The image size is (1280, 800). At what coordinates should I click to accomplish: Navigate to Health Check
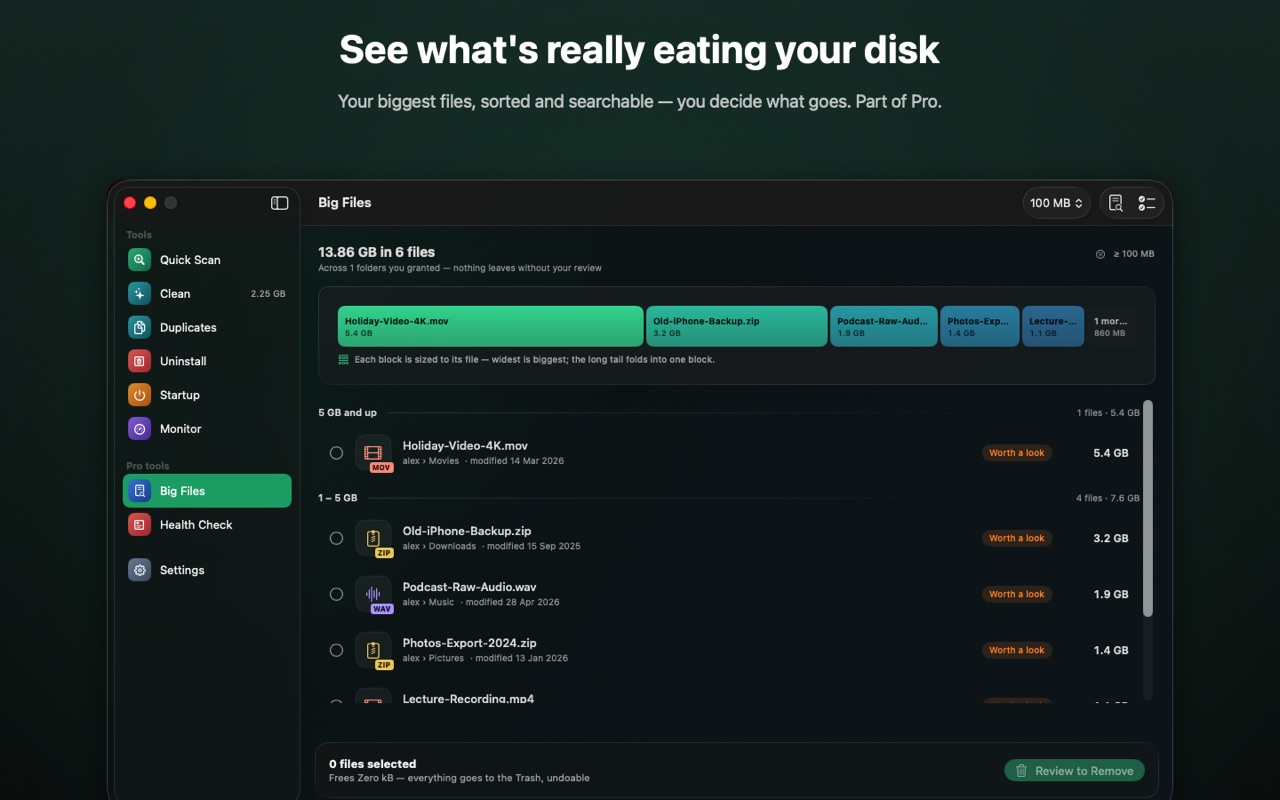(x=207, y=525)
